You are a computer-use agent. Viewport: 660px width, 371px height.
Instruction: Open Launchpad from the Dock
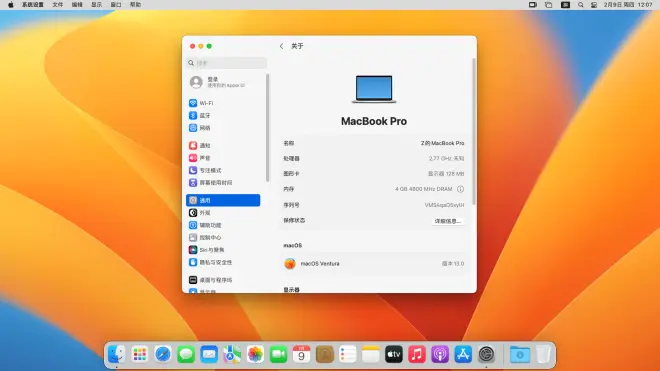coord(139,355)
